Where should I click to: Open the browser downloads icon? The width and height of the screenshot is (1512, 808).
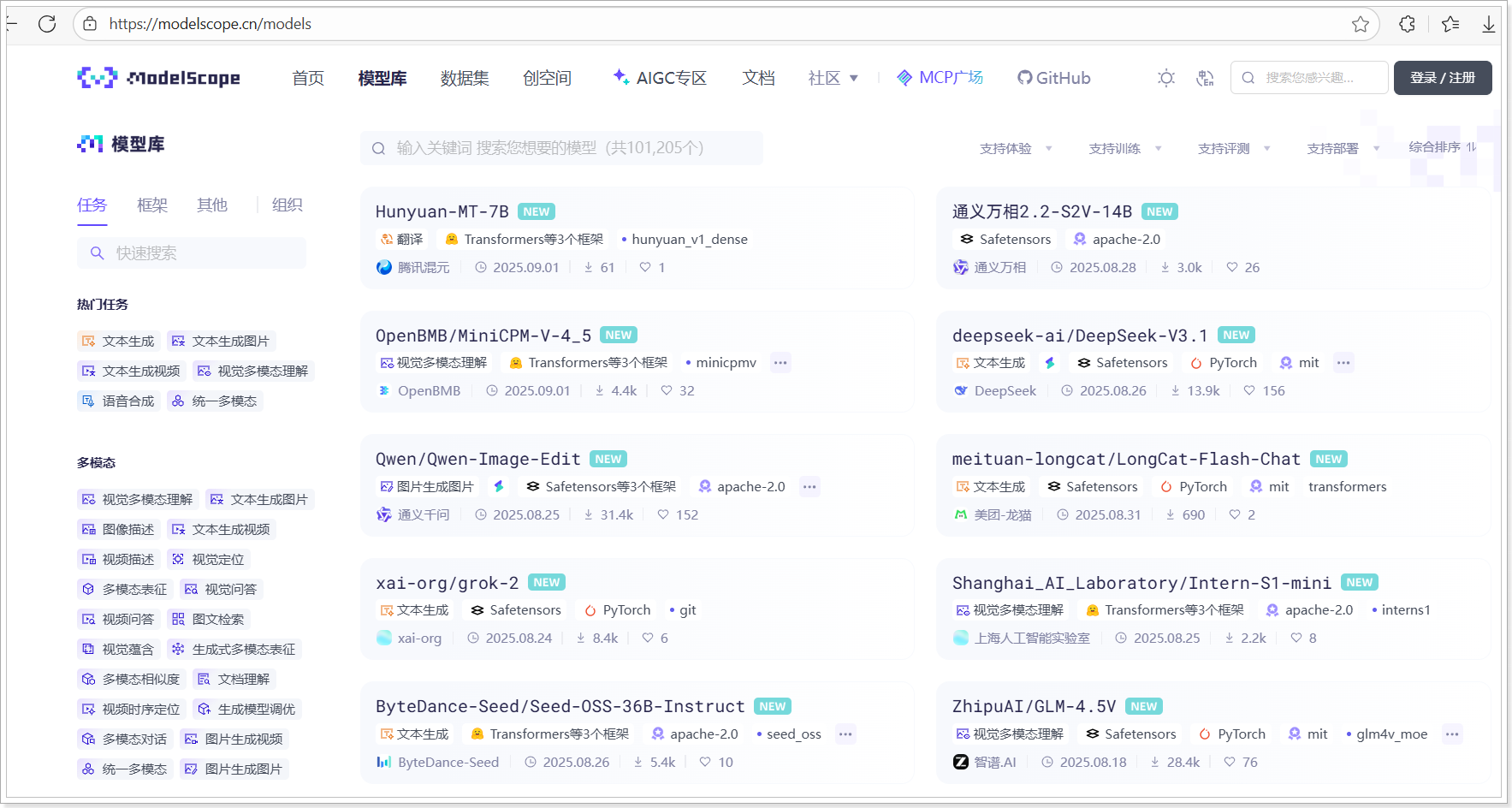click(x=1489, y=24)
